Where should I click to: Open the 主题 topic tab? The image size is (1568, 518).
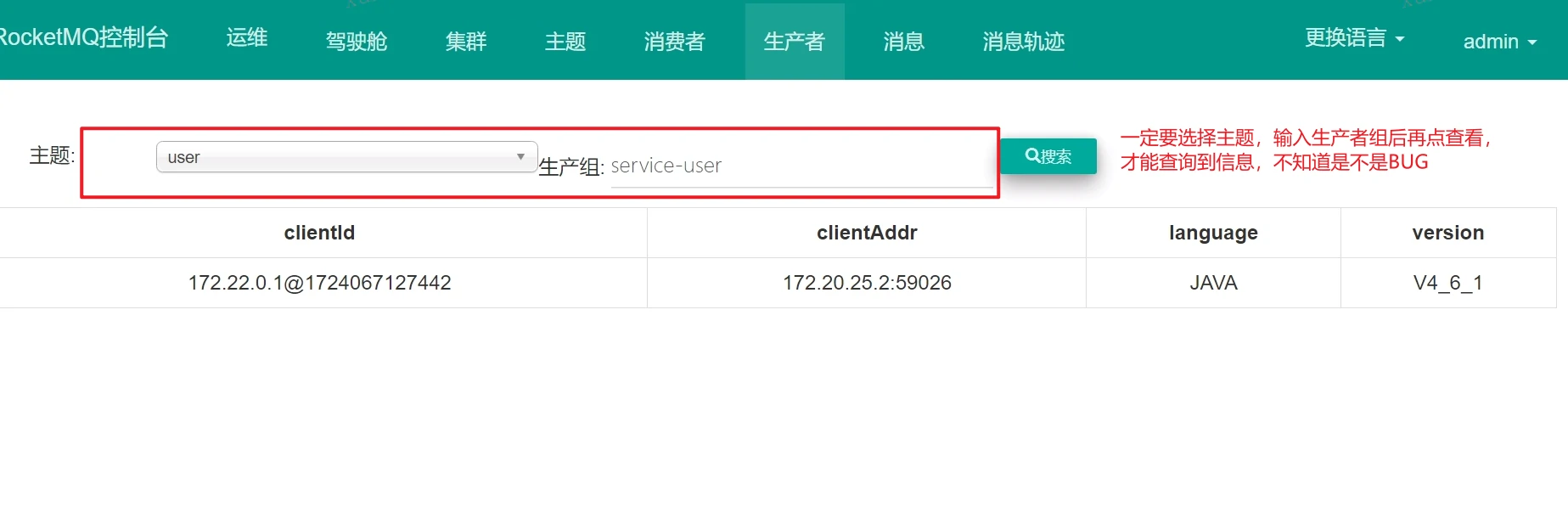(x=565, y=42)
